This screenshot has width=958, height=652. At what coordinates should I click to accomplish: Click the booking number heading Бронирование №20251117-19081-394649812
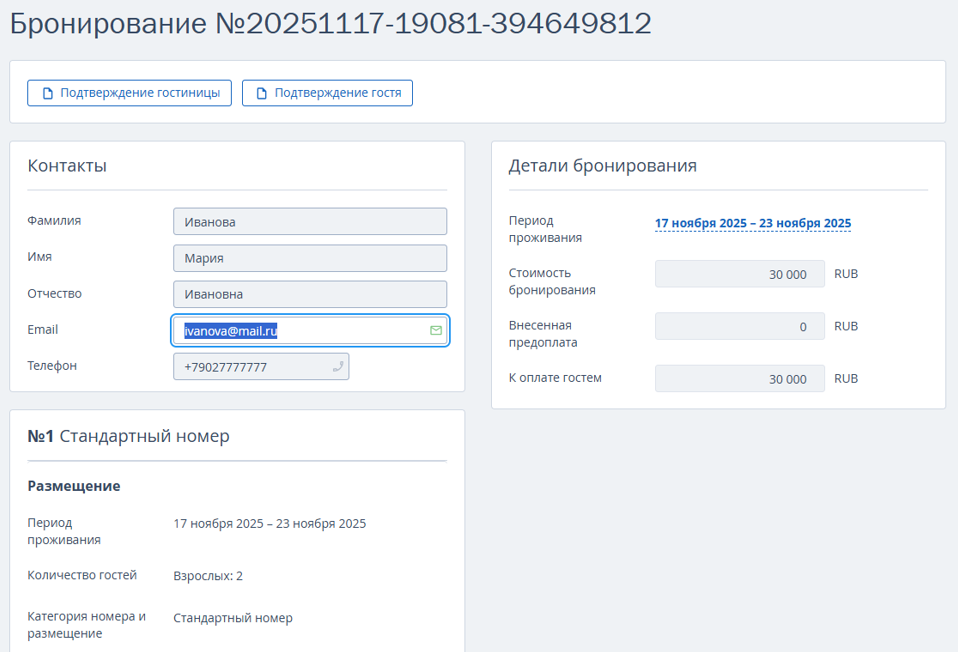point(331,24)
